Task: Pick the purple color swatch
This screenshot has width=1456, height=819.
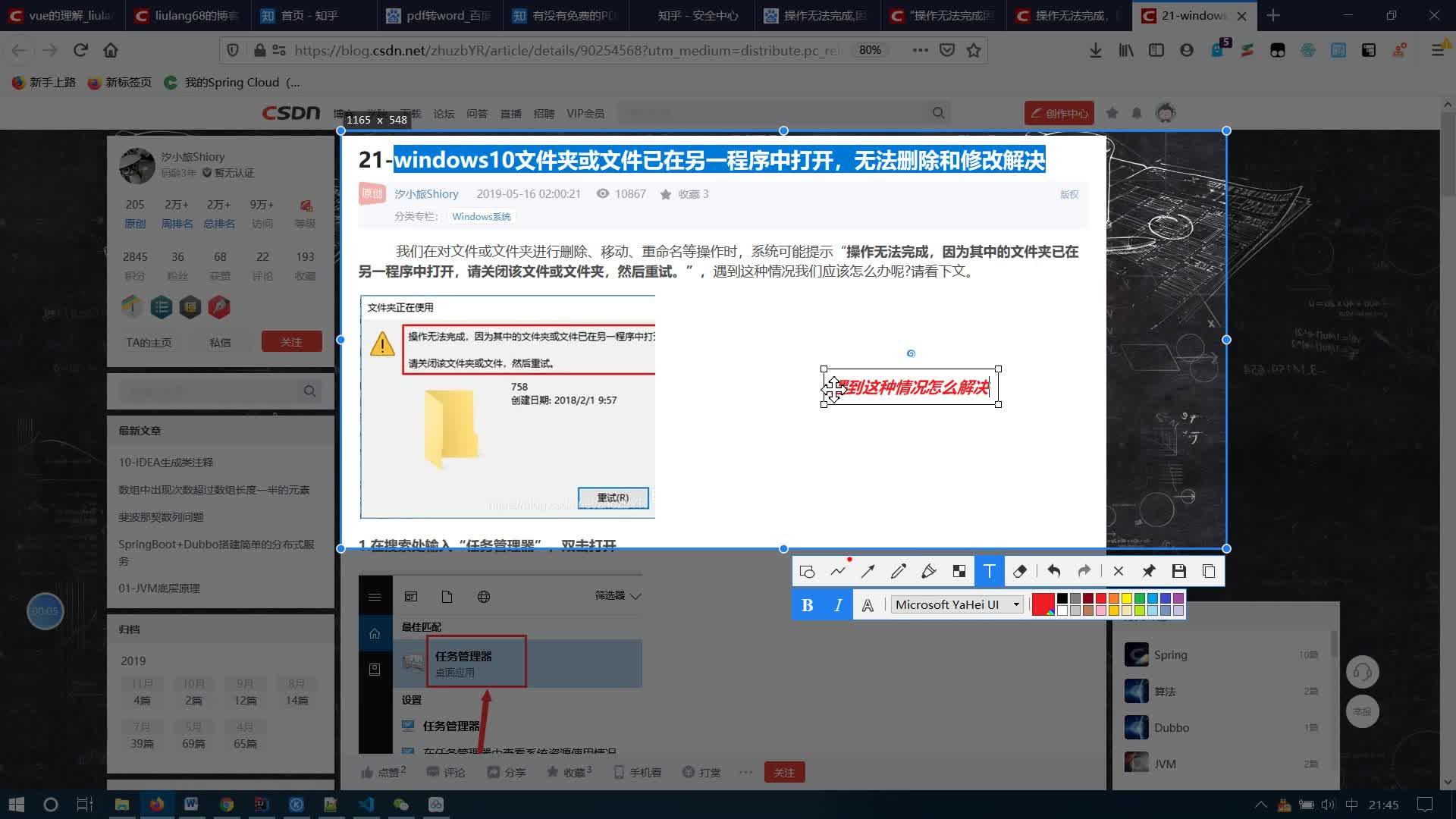Action: [1178, 598]
